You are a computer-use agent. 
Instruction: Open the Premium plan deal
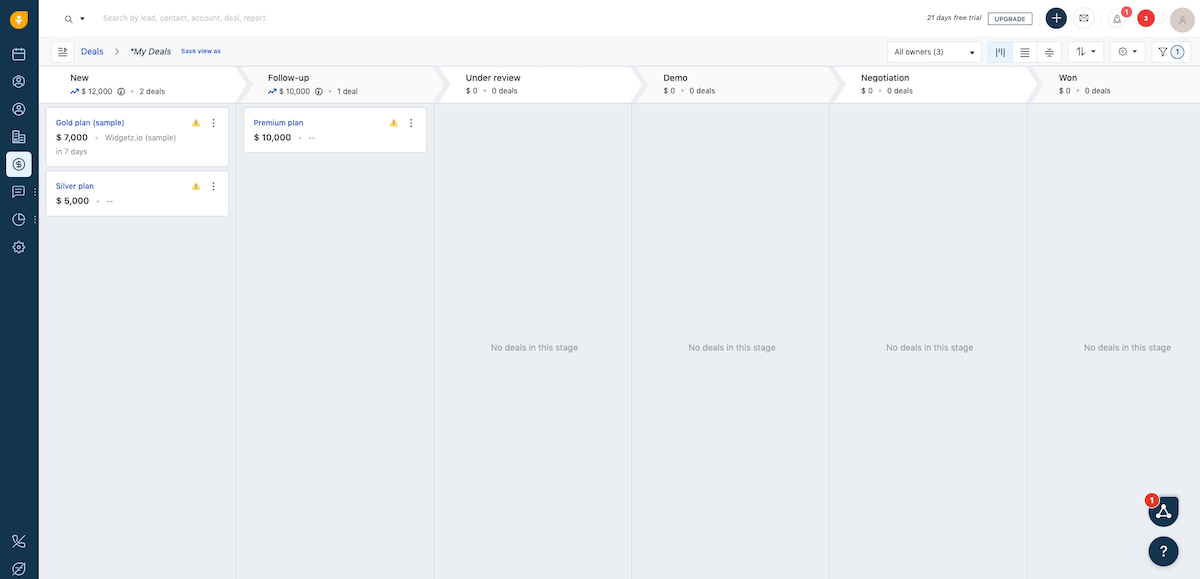[278, 123]
